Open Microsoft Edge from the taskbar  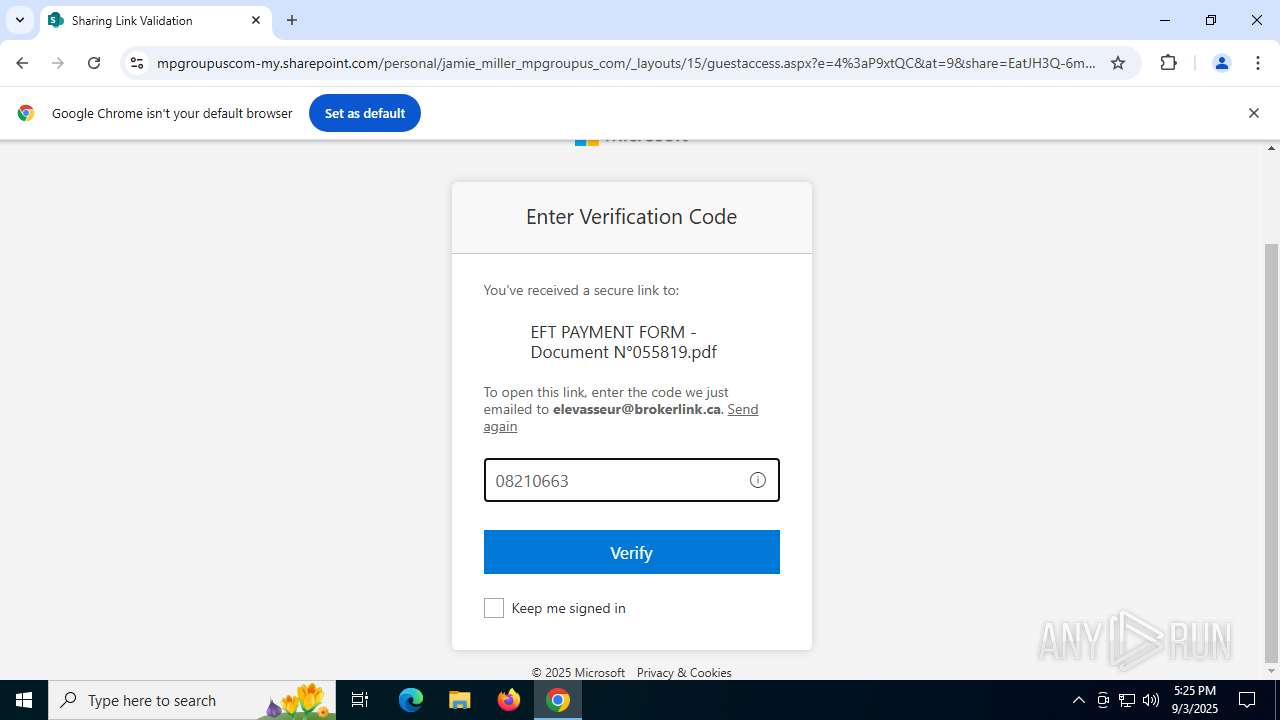coord(411,700)
